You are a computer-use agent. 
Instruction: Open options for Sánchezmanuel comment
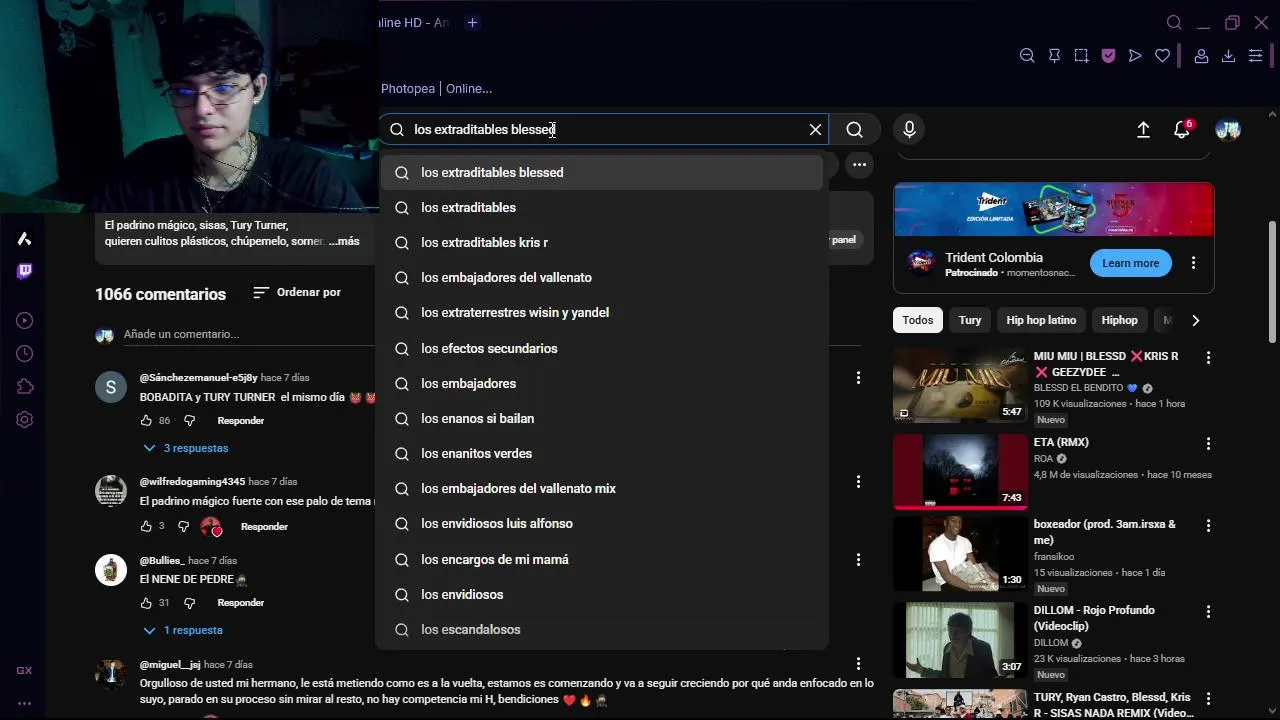(x=858, y=377)
